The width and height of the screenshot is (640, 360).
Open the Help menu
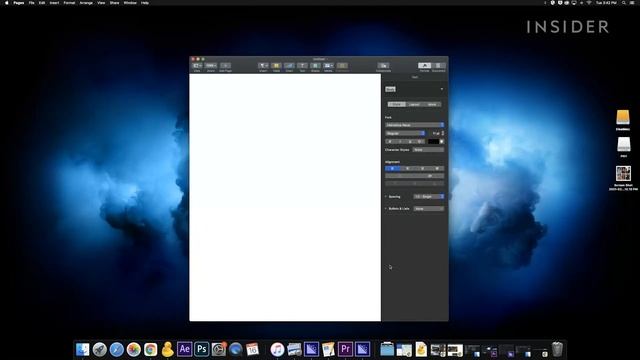(145, 3)
